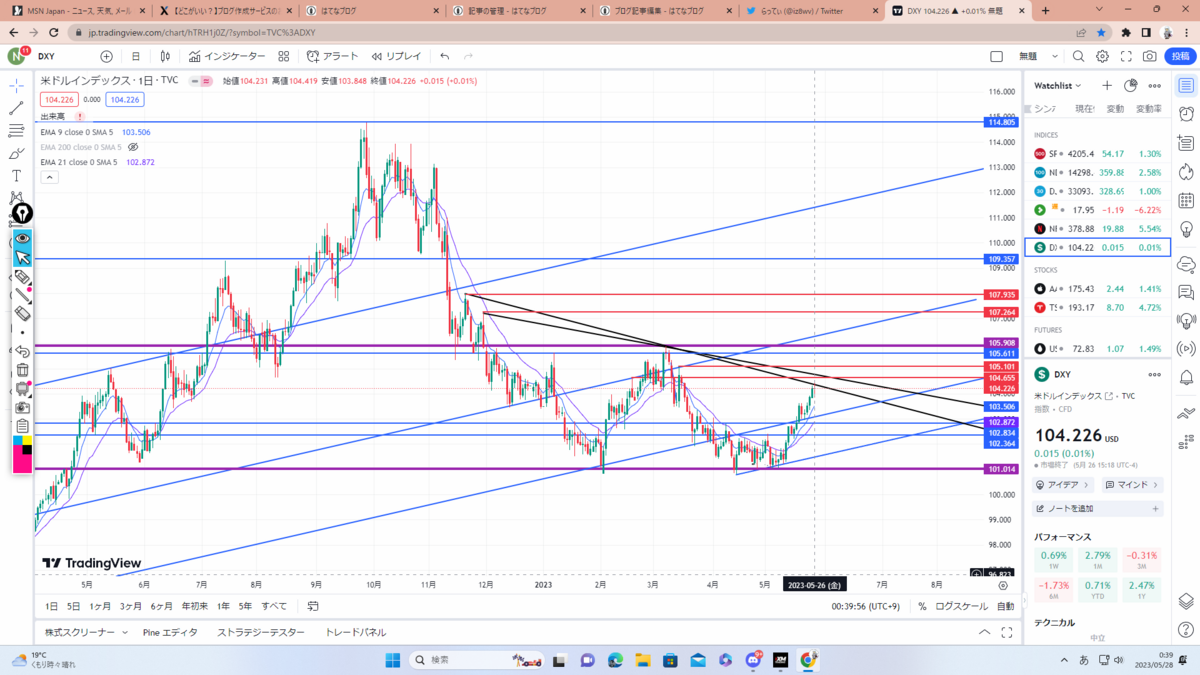This screenshot has height=675, width=1200.
Task: Open the Fibonacci/pitchfork line tools
Action: point(17,131)
